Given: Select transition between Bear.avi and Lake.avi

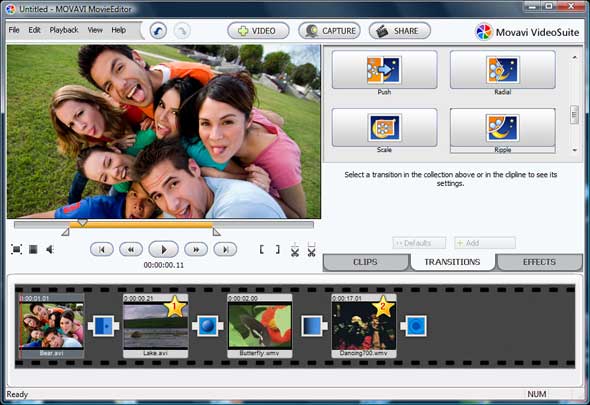Looking at the screenshot, I should click(103, 326).
